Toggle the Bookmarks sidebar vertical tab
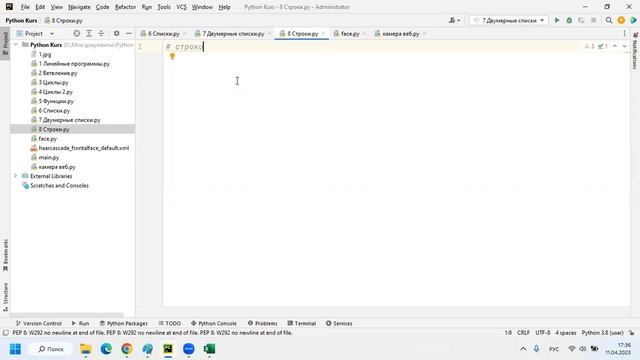This screenshot has height=360, width=640. 5,255
